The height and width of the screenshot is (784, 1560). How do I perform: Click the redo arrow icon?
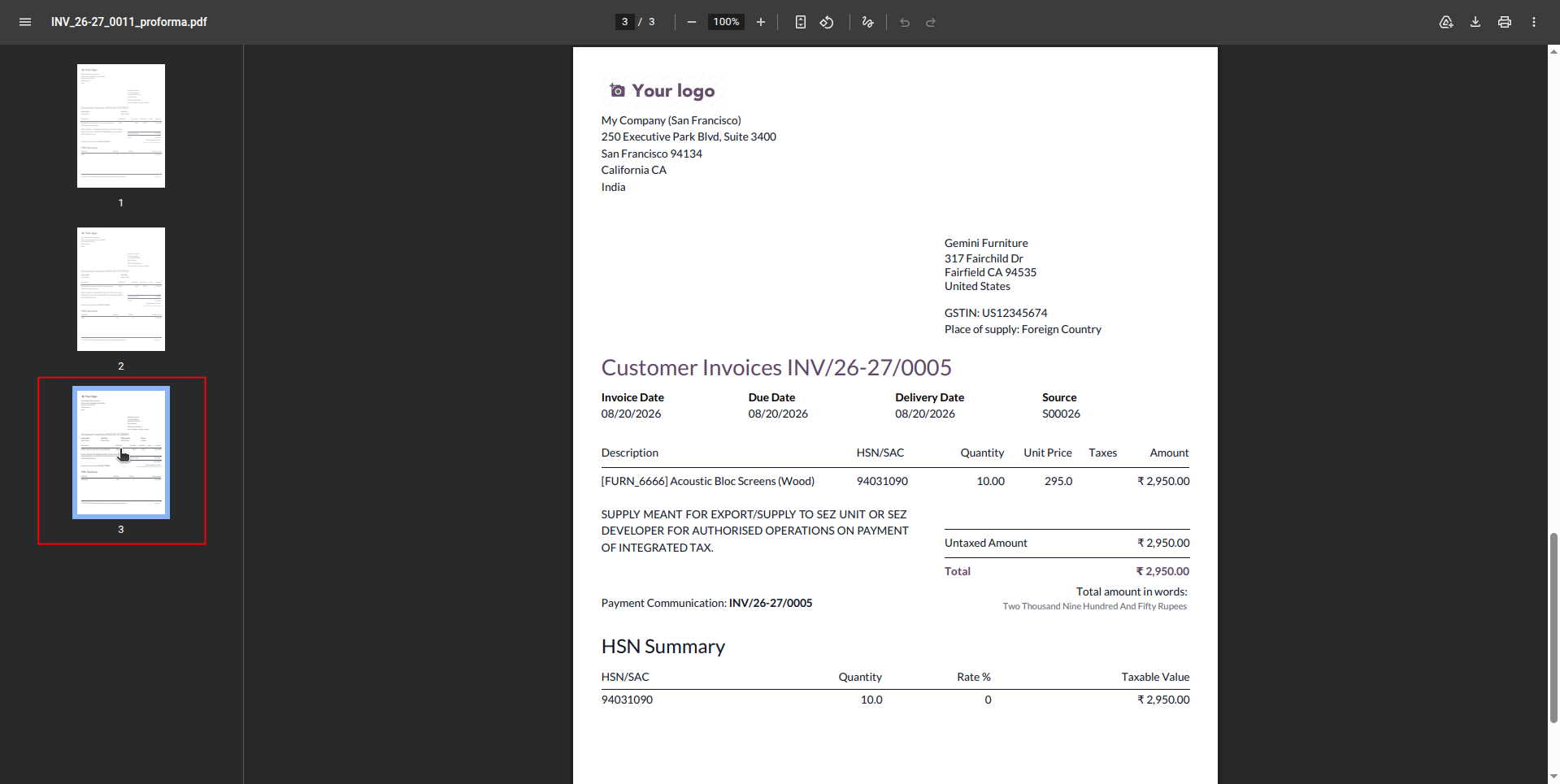pos(931,22)
